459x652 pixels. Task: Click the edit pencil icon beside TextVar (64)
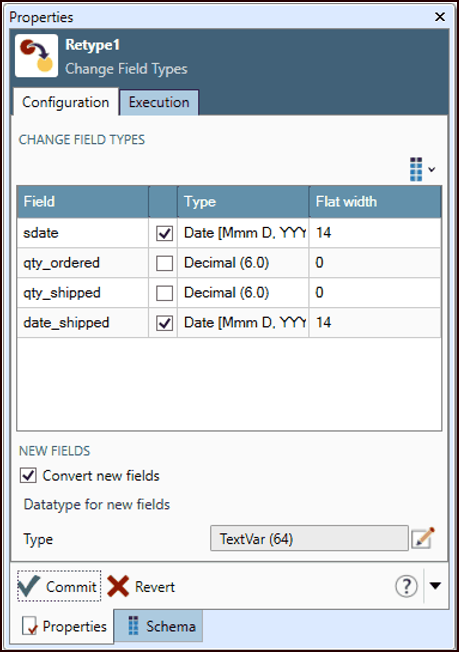pos(423,538)
